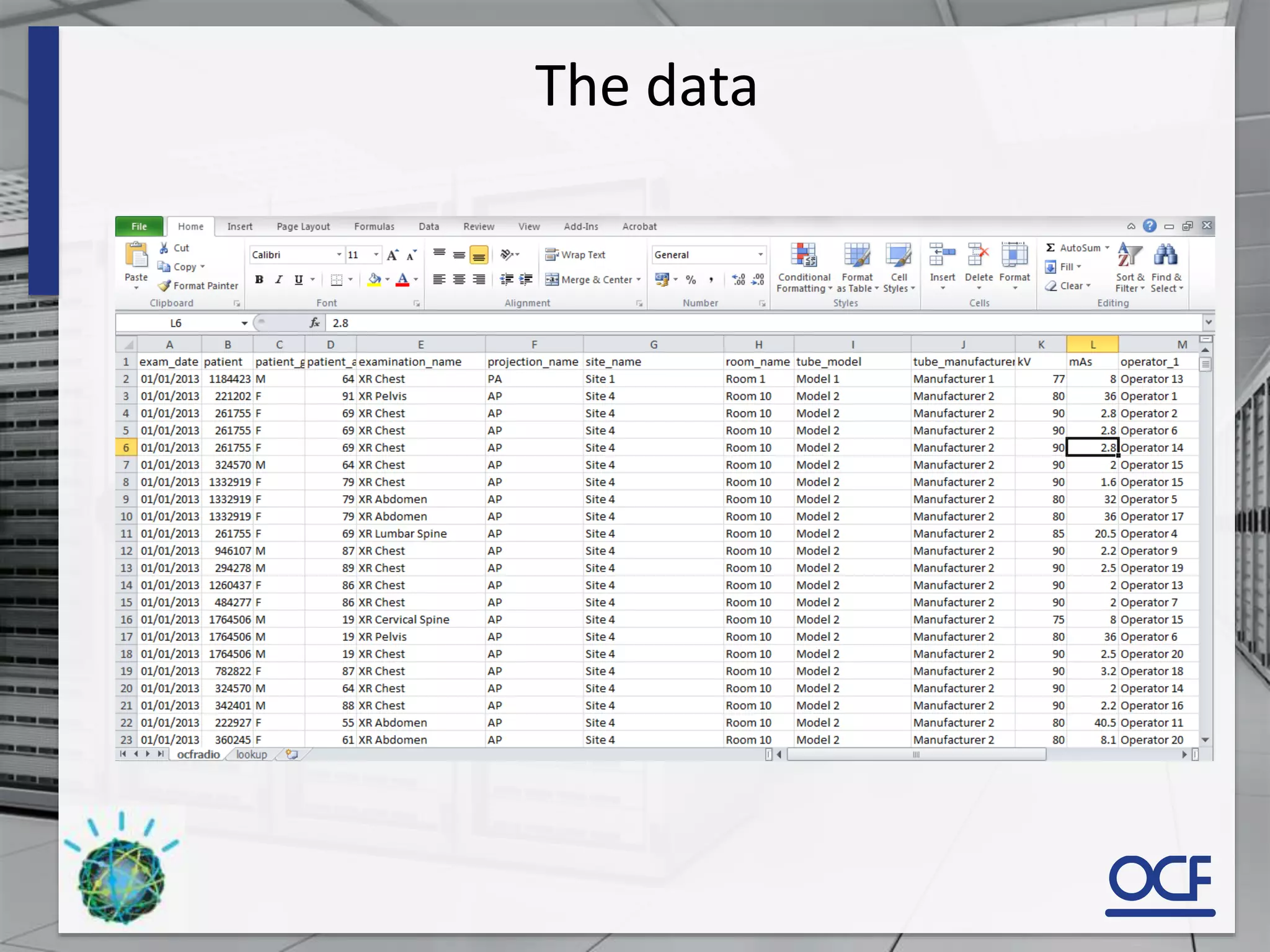Open the File tab
This screenshot has height=952, width=1270.
click(x=140, y=226)
